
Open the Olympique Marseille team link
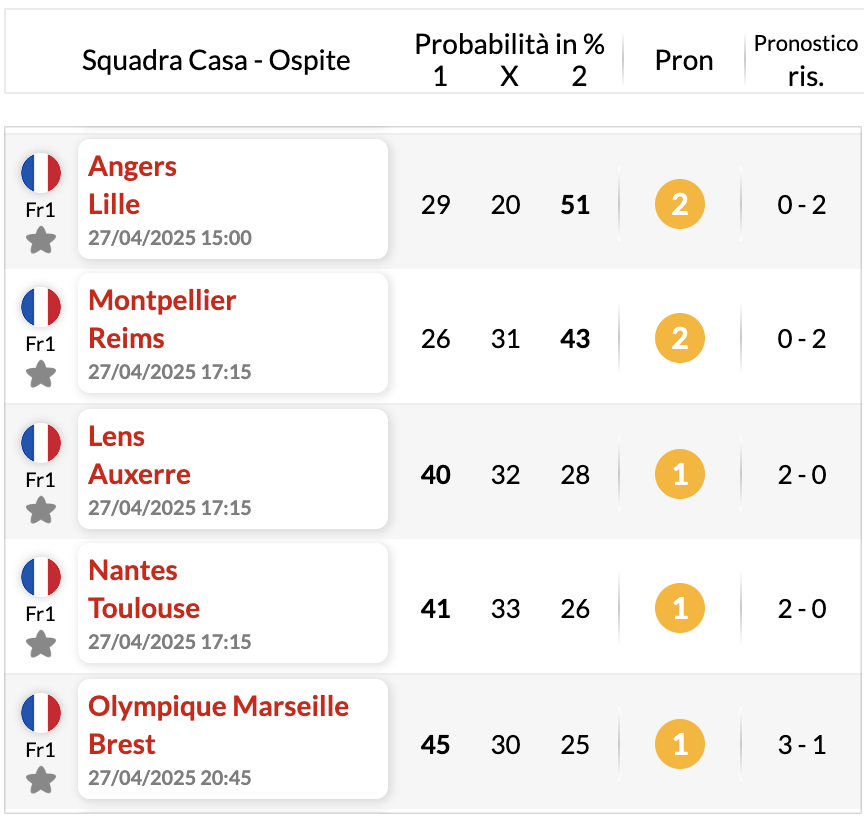coord(219,706)
